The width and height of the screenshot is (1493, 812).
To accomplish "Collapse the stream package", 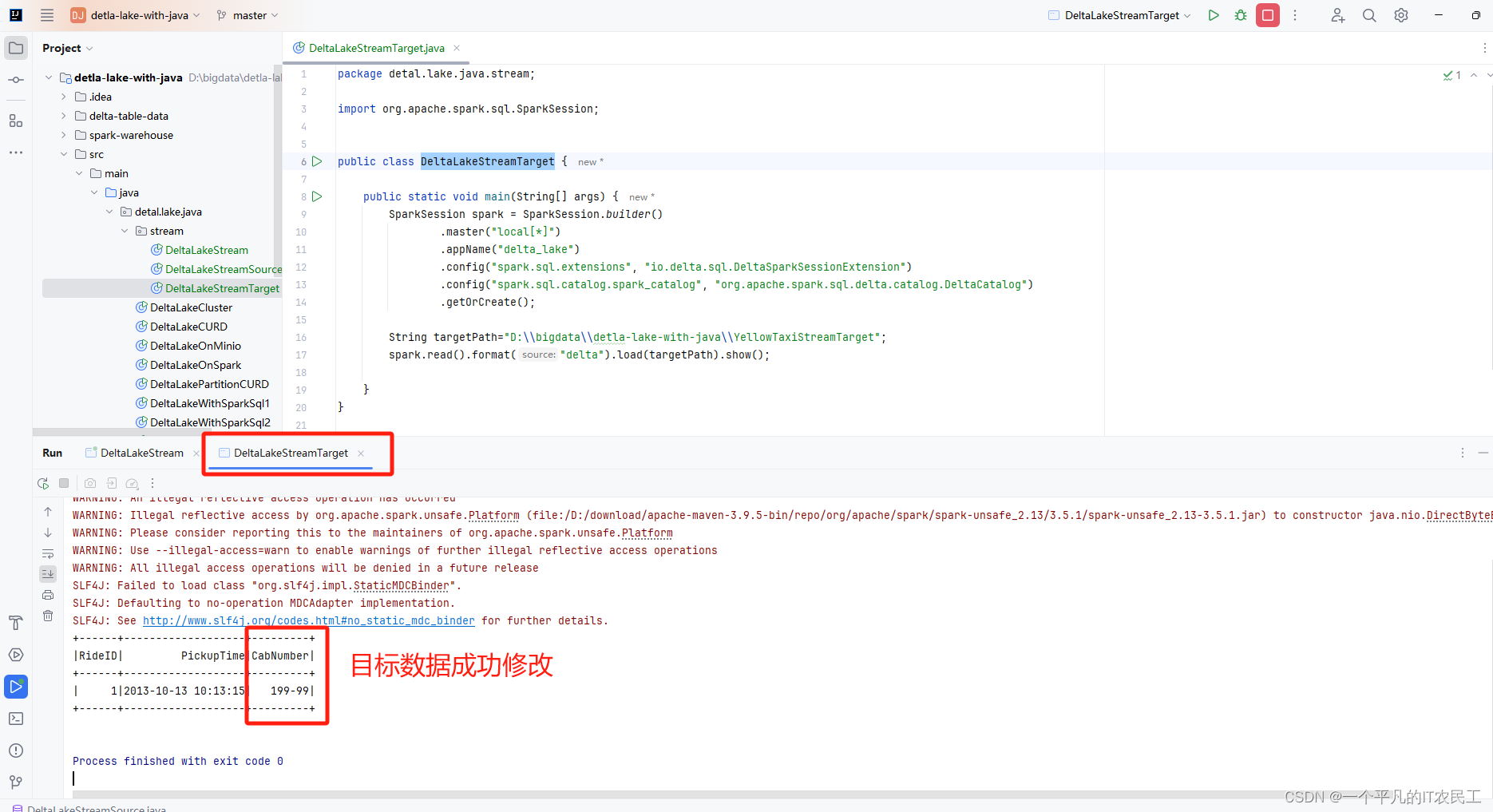I will [125, 231].
